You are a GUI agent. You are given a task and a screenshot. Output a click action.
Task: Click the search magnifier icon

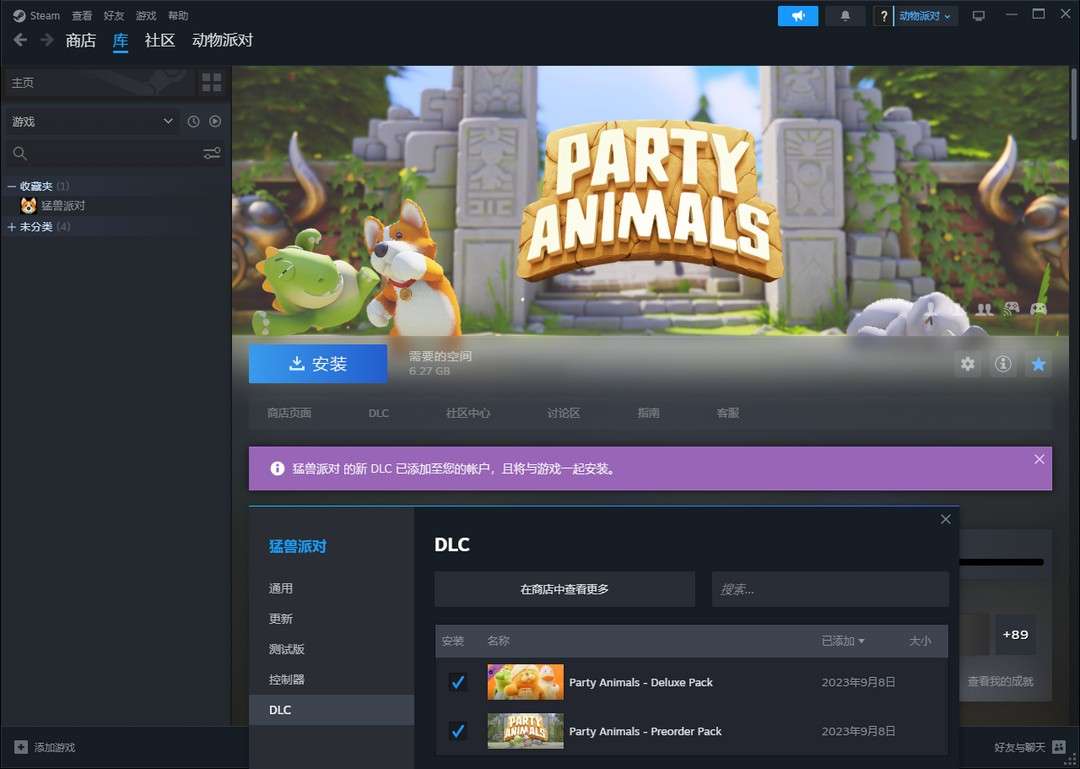coord(20,153)
